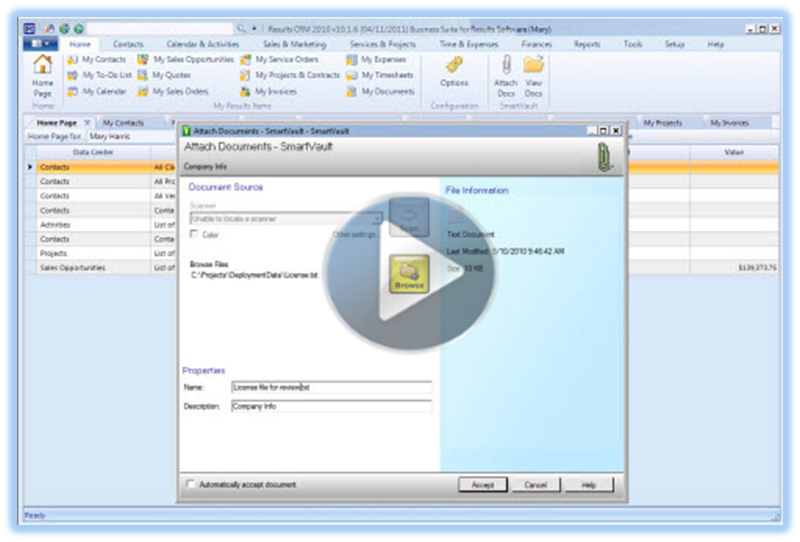Open My Quotes

[x=164, y=76]
